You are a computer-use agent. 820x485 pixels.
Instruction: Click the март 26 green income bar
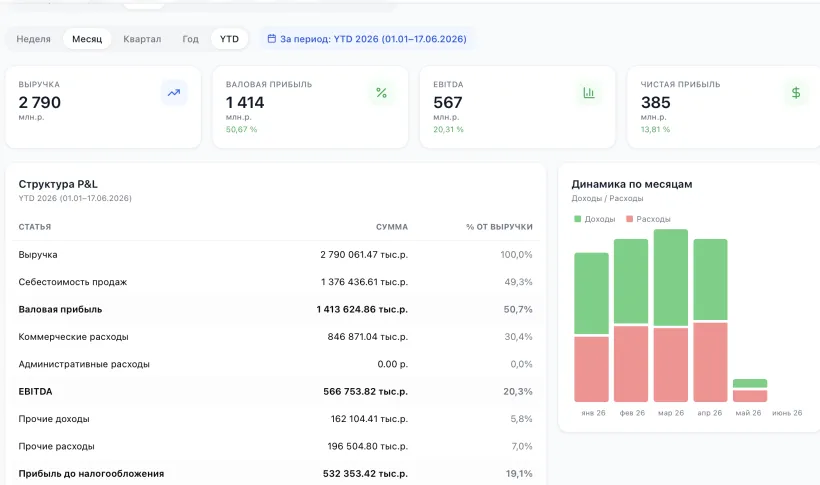pos(671,277)
